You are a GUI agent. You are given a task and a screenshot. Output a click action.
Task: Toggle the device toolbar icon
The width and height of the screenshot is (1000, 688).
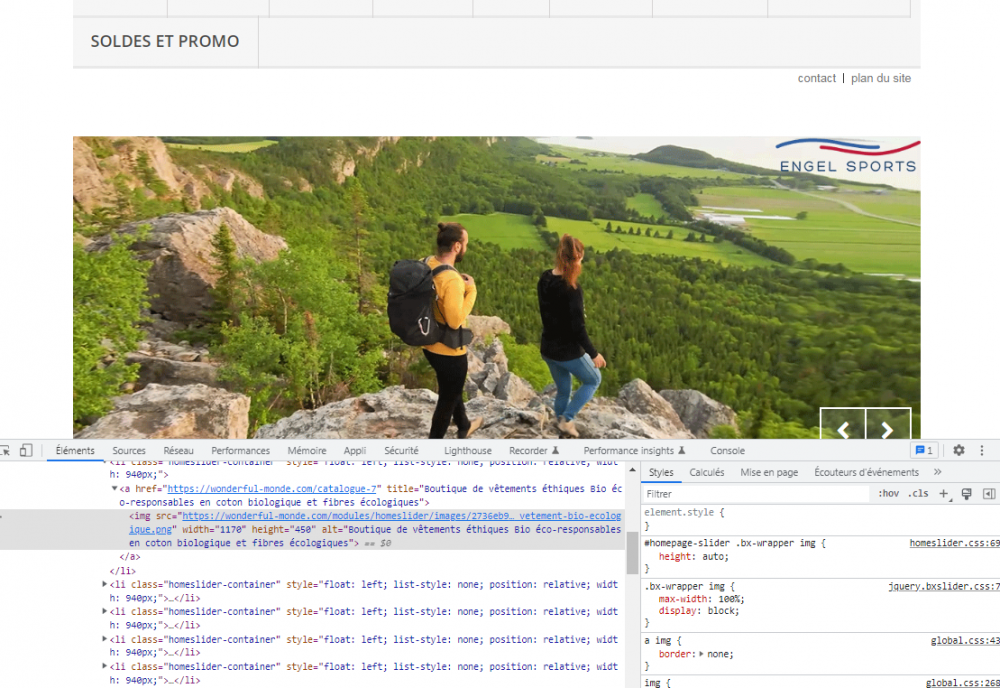pyautogui.click(x=26, y=450)
